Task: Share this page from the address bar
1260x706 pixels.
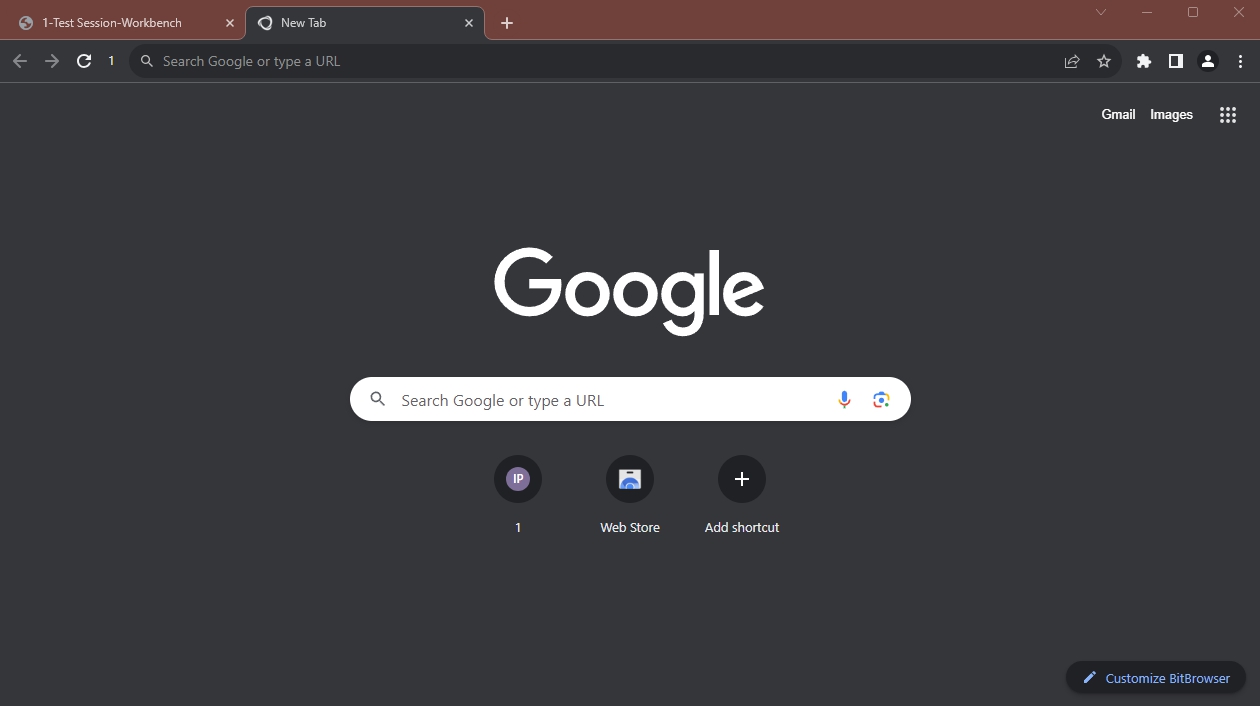Action: coord(1072,61)
